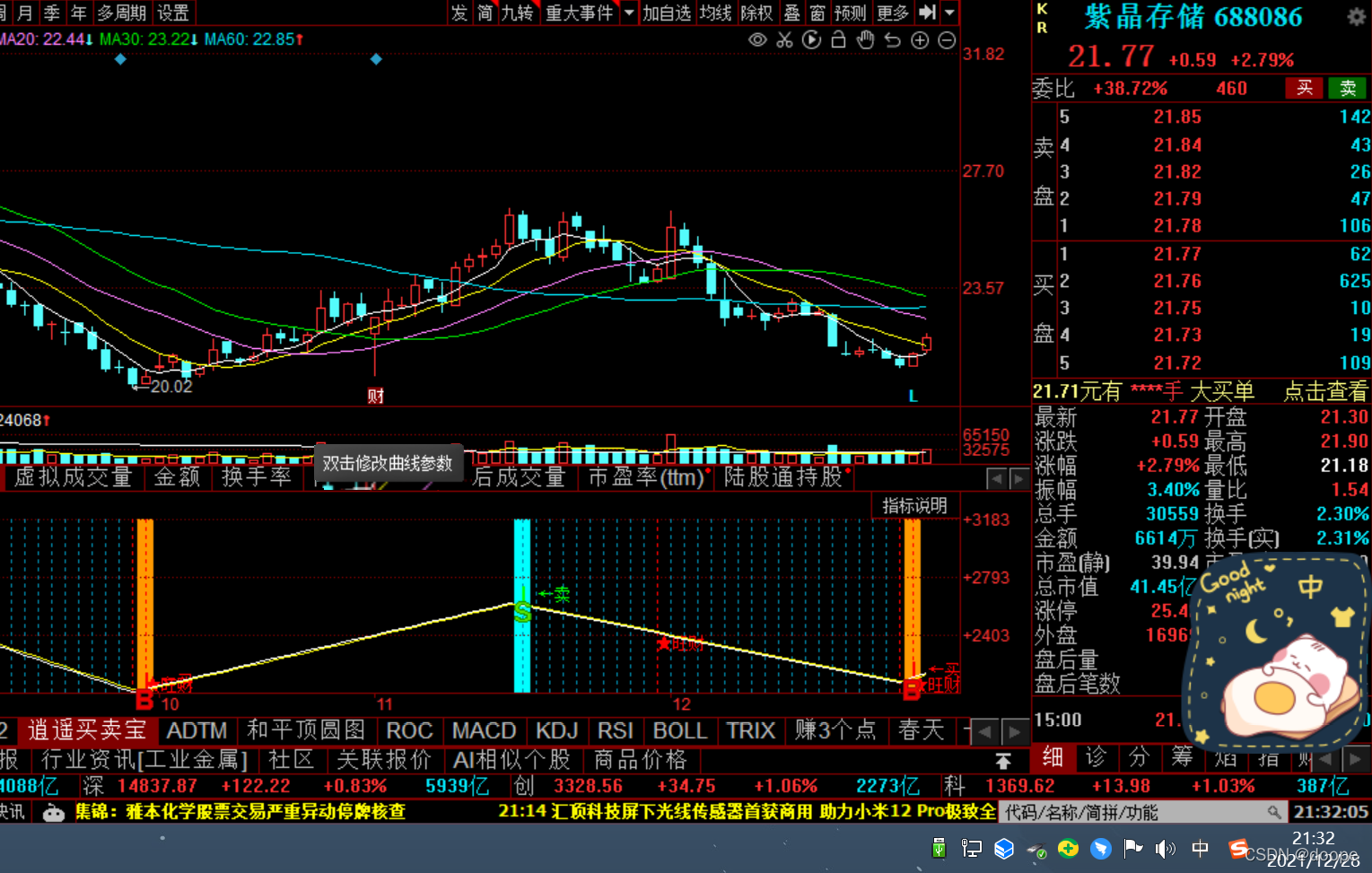Toggle the 均线 moving average lines
The width and height of the screenshot is (1372, 873).
(716, 13)
